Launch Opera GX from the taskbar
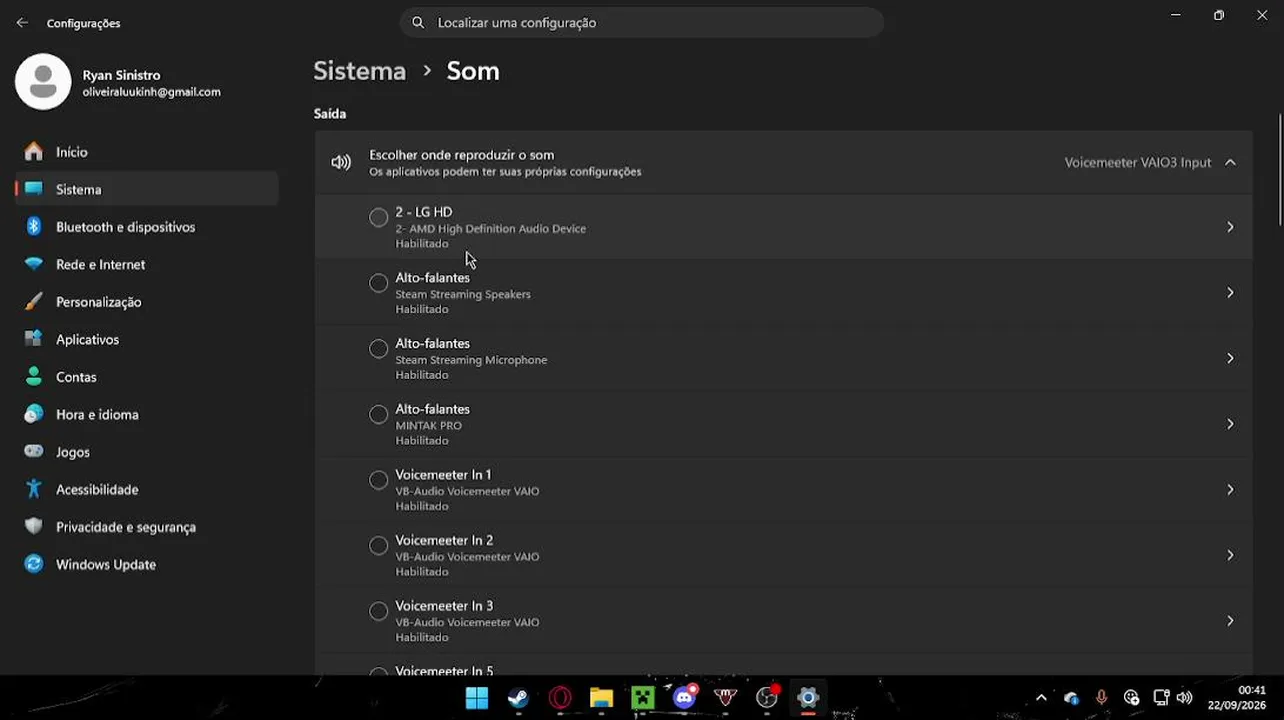1284x720 pixels. [x=560, y=698]
